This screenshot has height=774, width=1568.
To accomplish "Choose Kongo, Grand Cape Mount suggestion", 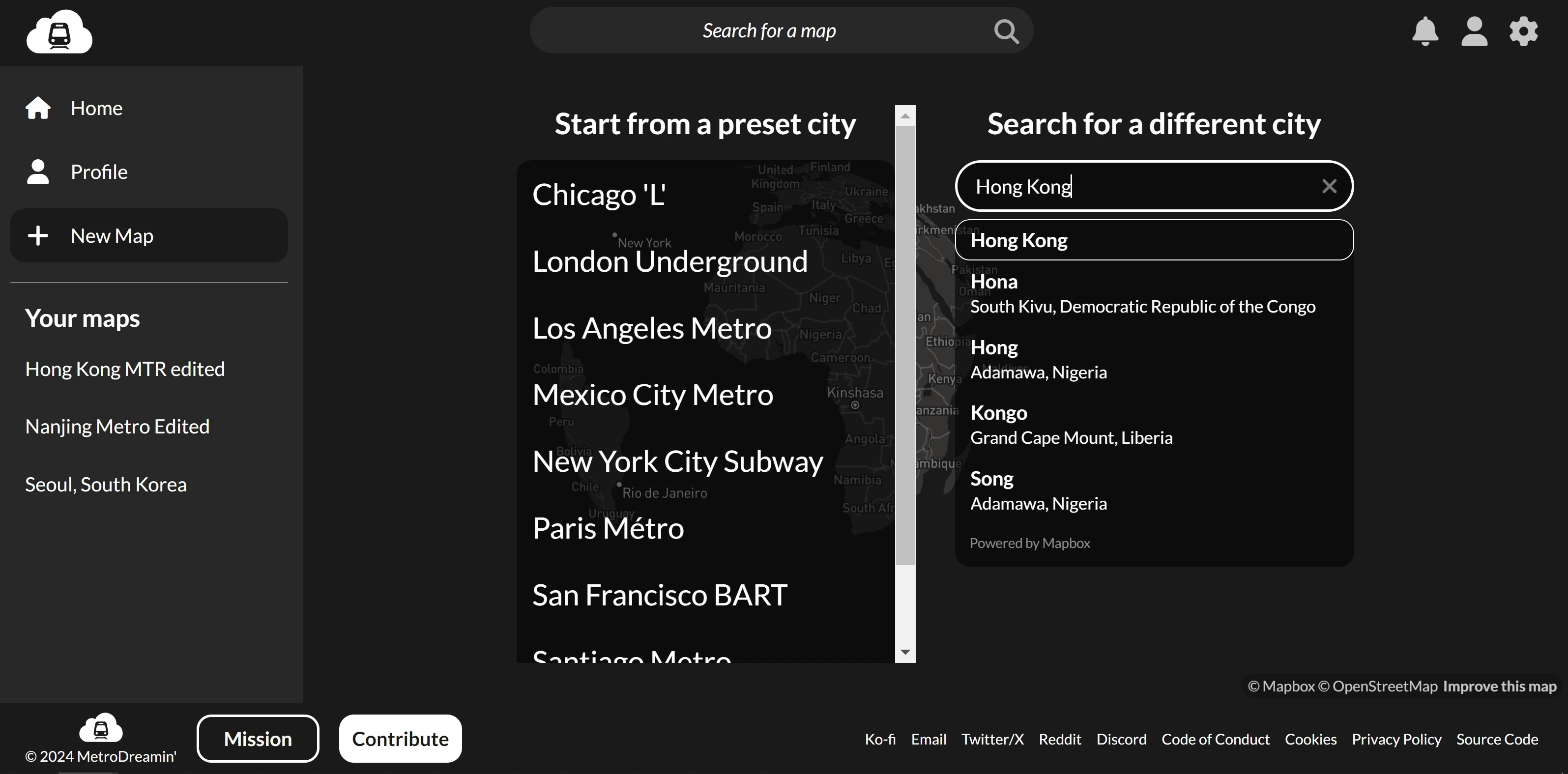I will [1071, 425].
